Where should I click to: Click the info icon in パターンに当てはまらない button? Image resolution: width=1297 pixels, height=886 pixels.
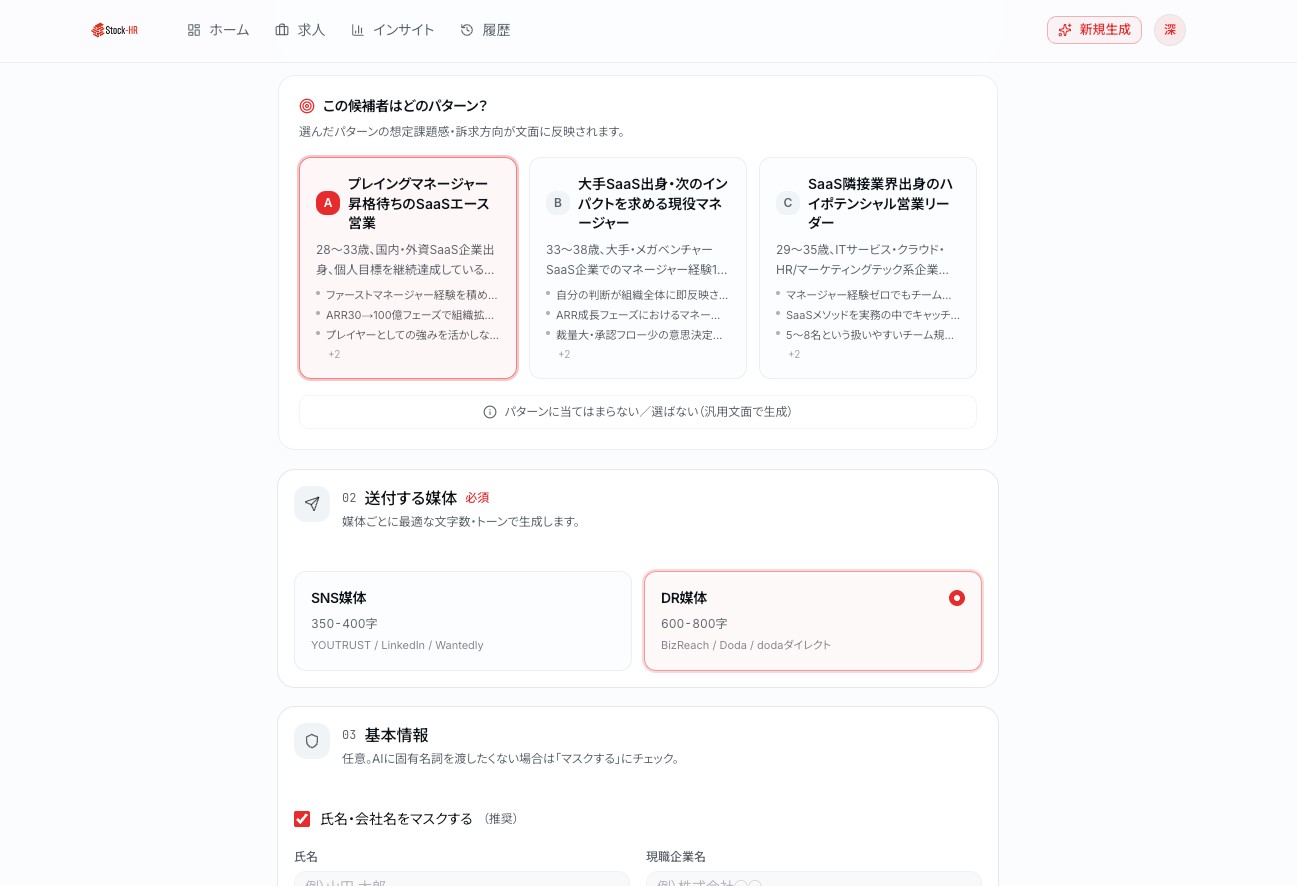(x=490, y=412)
